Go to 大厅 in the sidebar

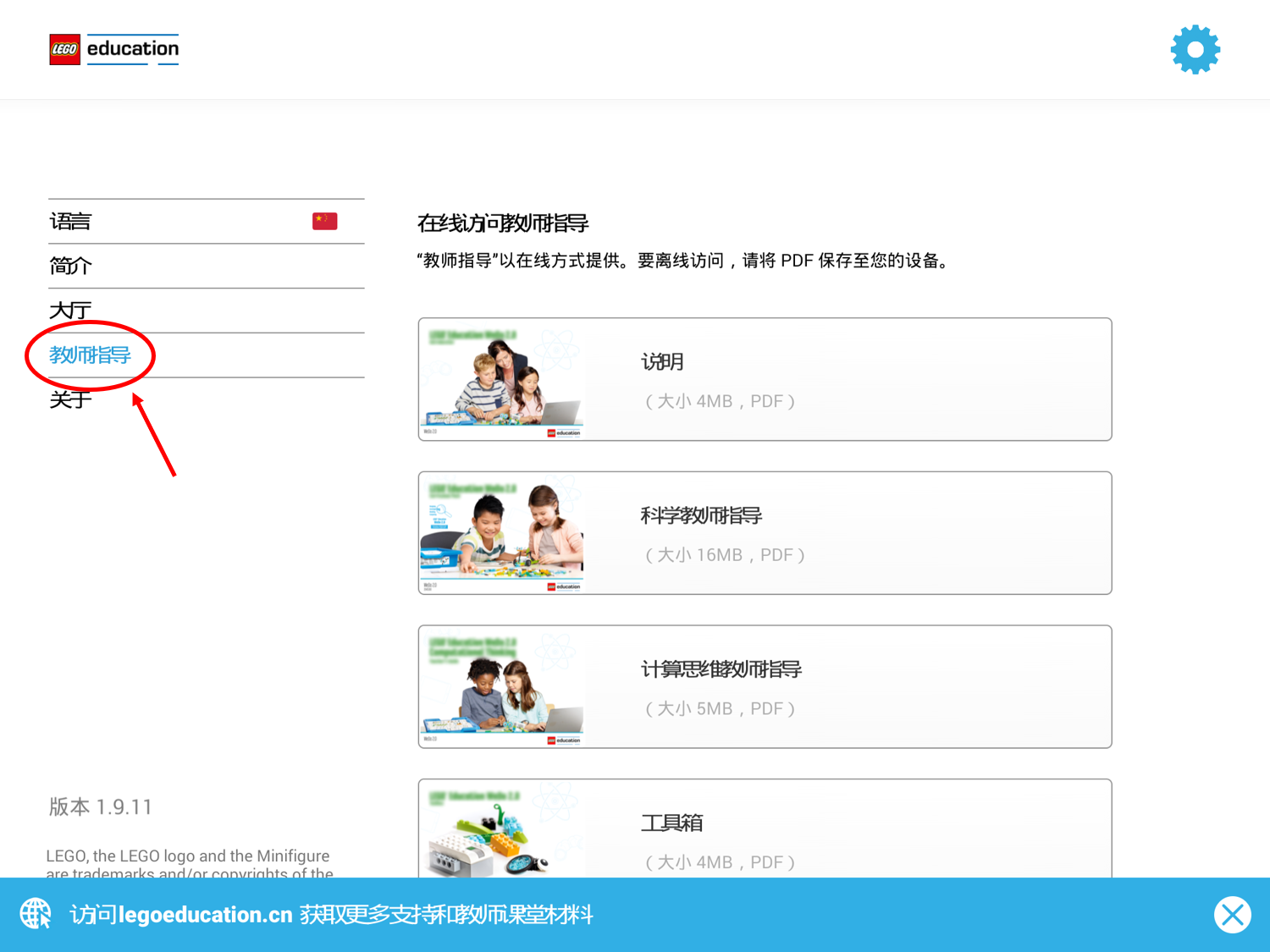point(70,311)
